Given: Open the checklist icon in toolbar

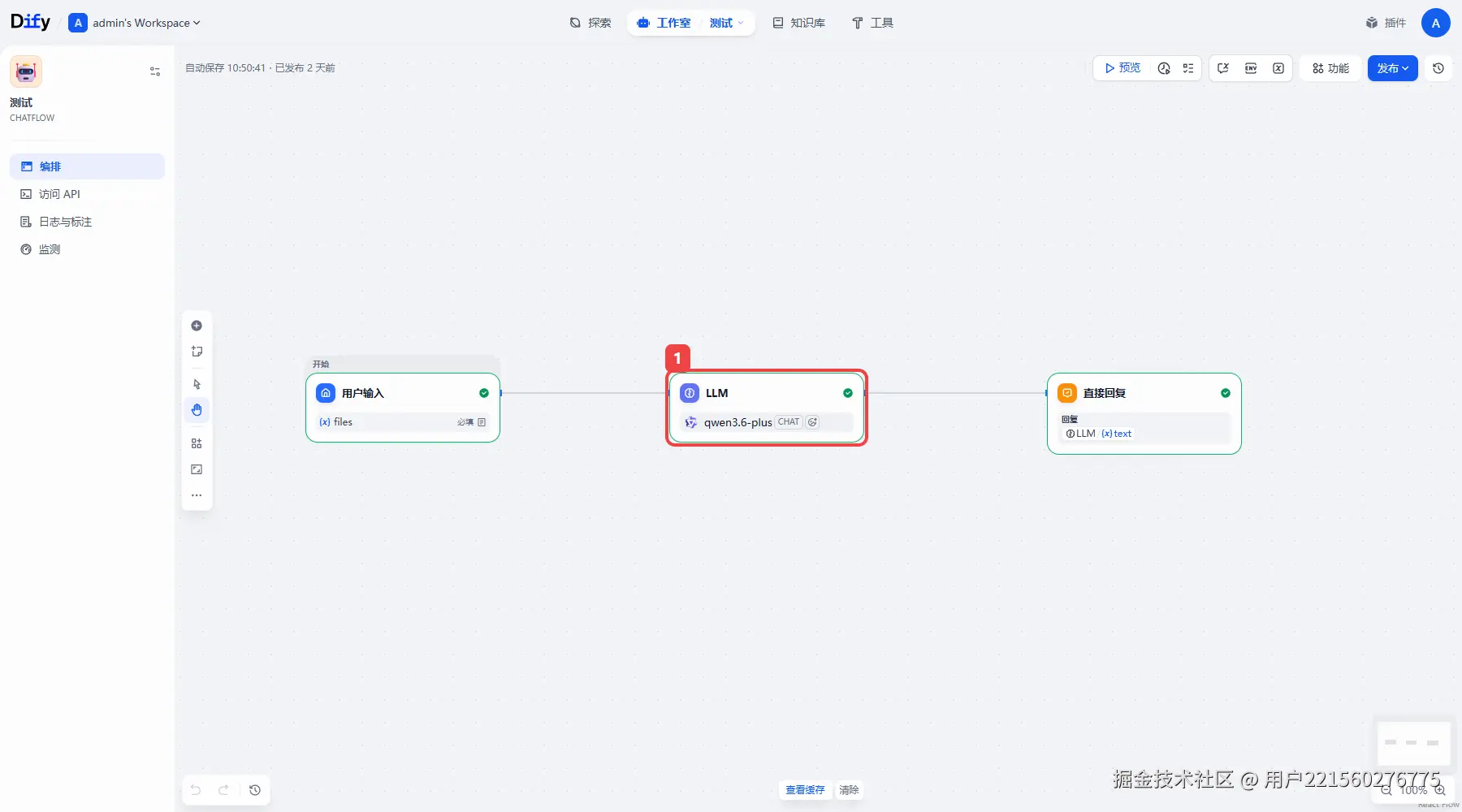Looking at the screenshot, I should 1188,68.
